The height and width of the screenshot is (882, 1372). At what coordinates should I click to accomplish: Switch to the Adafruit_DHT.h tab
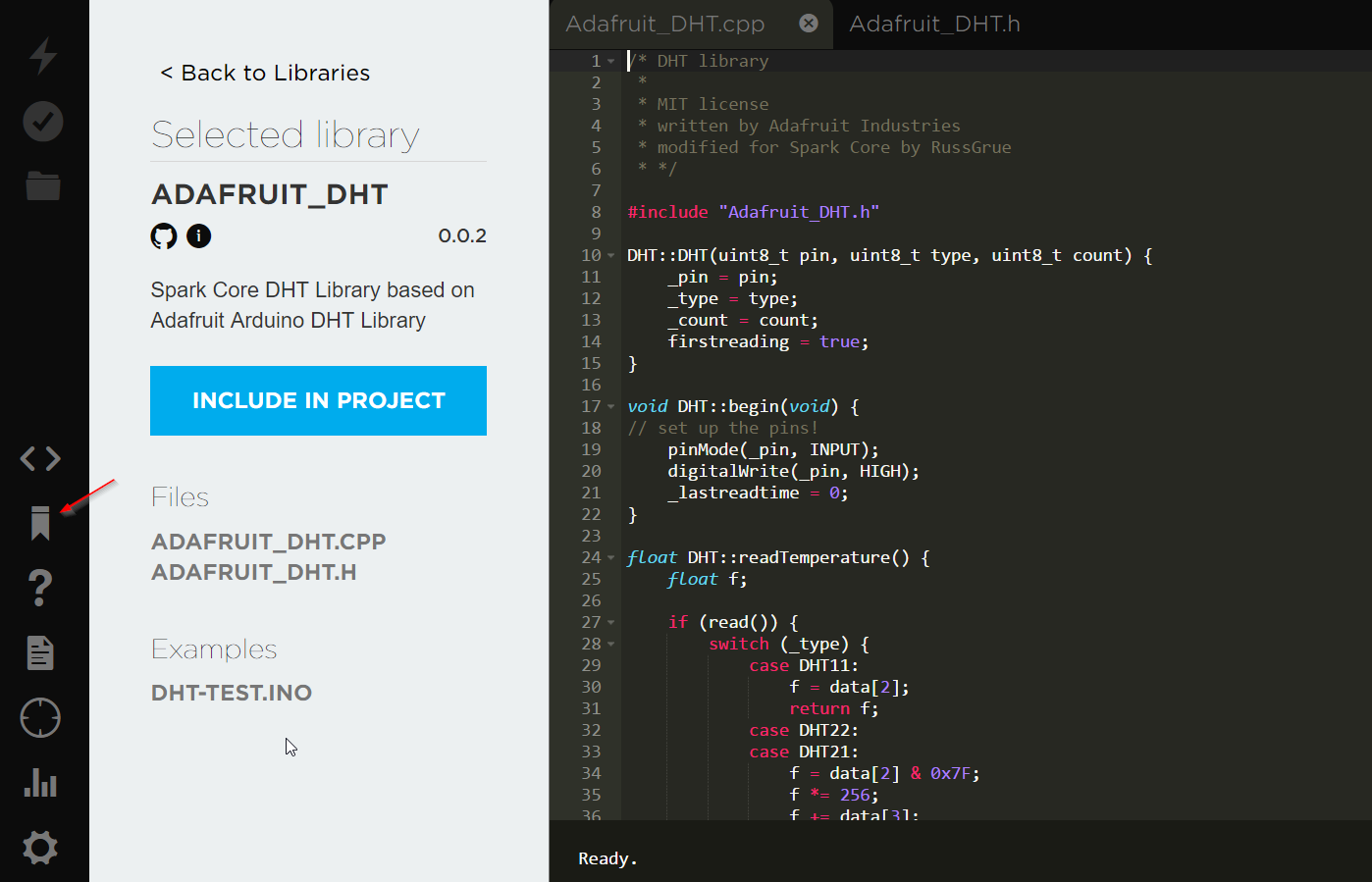[934, 25]
